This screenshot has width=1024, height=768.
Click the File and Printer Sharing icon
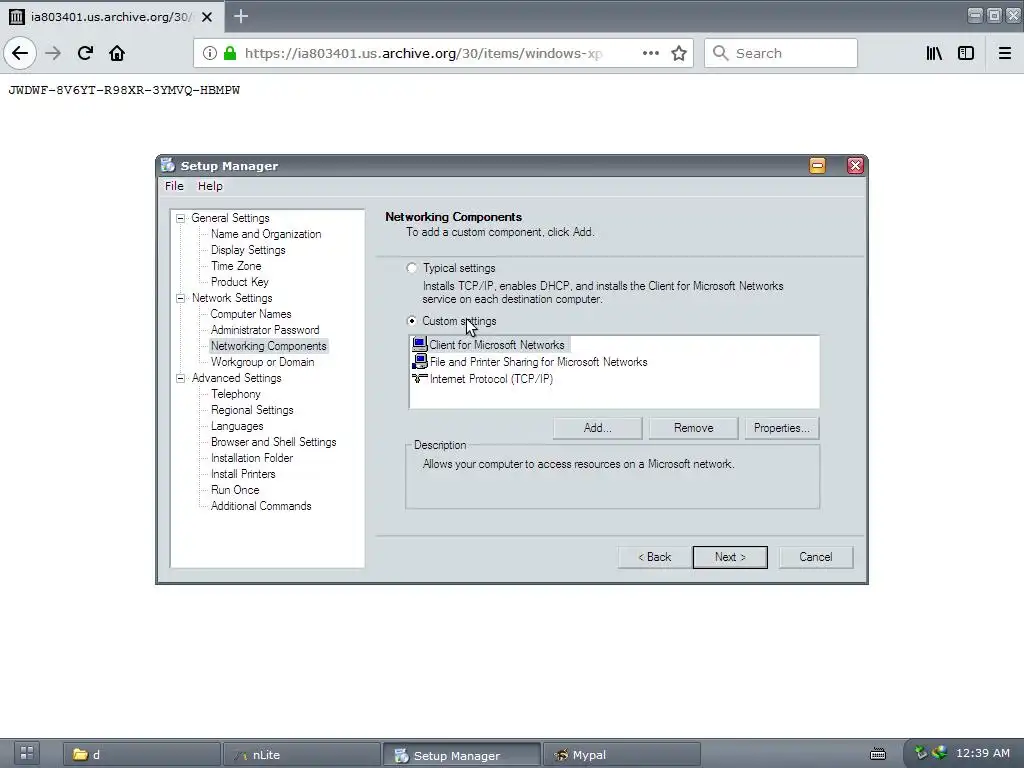pos(419,361)
